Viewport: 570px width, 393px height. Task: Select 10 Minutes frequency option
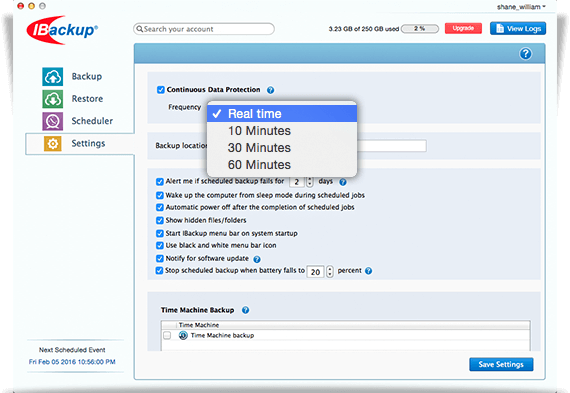tap(282, 131)
